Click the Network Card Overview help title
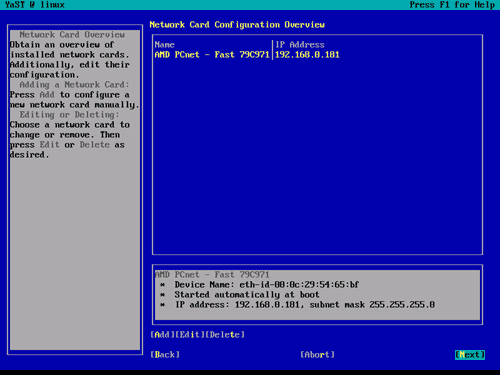The width and height of the screenshot is (500, 375). (x=72, y=35)
